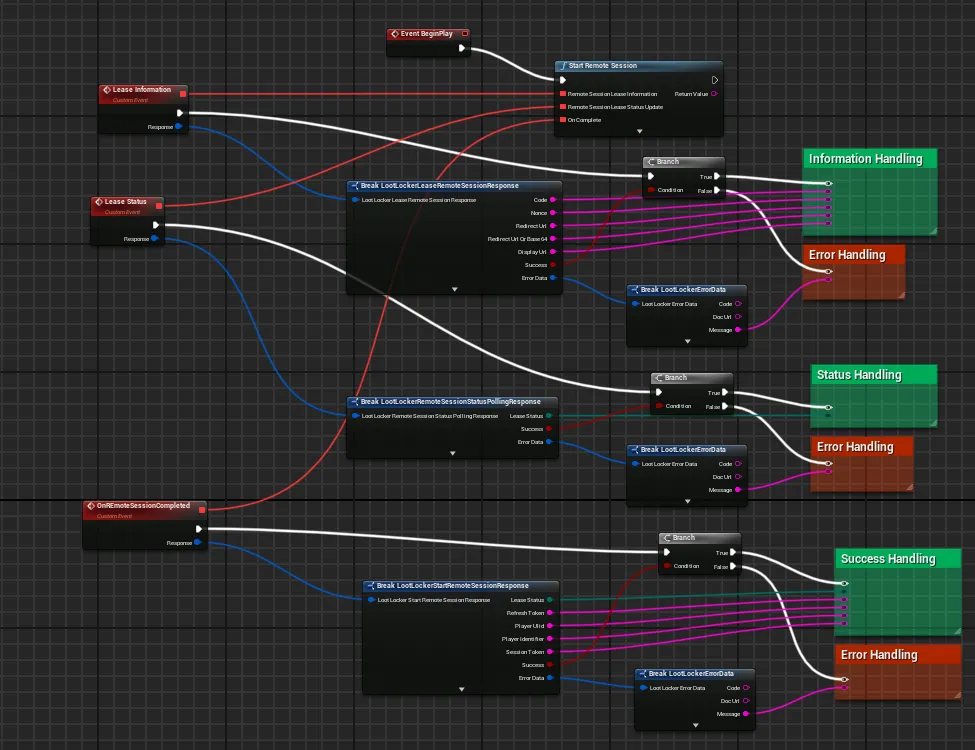Click Lease Information red delegate output pin
Viewport: 975px width, 750px height.
pyautogui.click(x=183, y=94)
